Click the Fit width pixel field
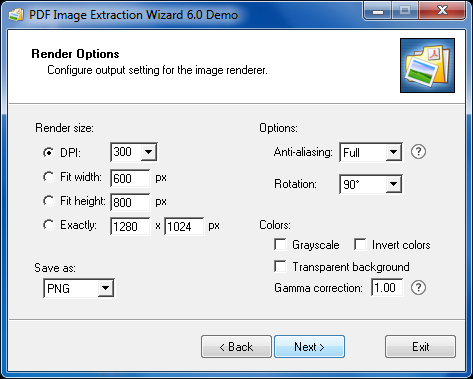Image resolution: width=473 pixels, height=379 pixels. click(130, 178)
